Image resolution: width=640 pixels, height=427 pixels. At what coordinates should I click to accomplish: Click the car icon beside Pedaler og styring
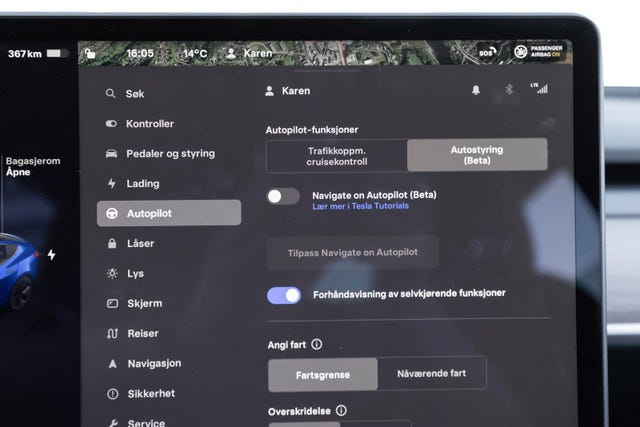coord(111,153)
